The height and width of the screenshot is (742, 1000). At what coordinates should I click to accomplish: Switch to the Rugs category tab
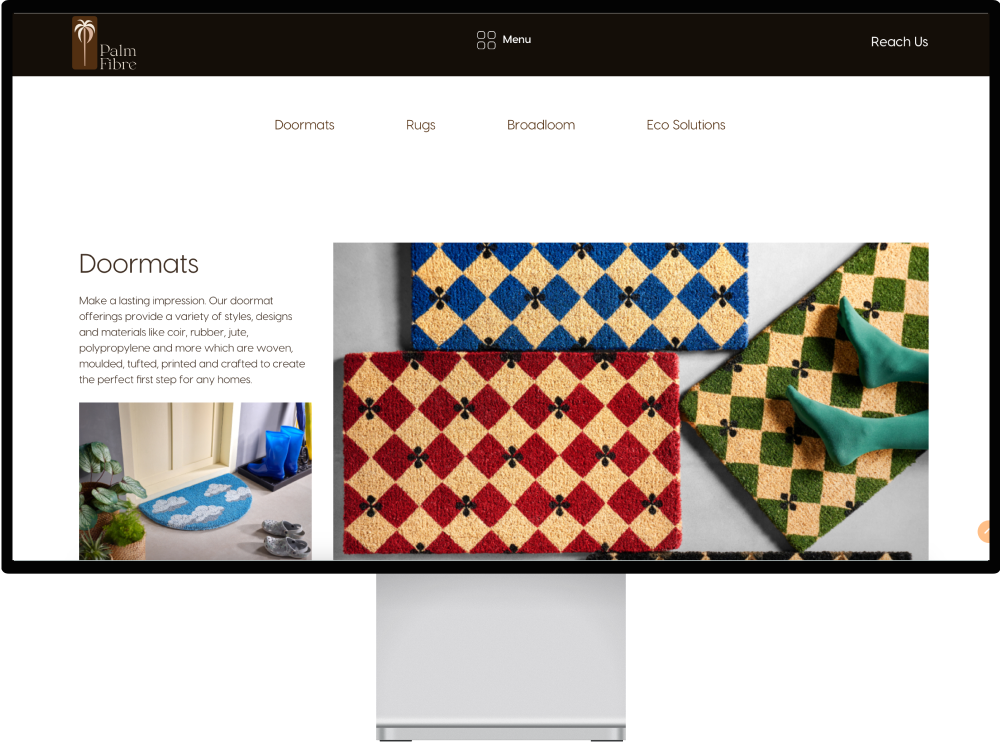point(420,125)
